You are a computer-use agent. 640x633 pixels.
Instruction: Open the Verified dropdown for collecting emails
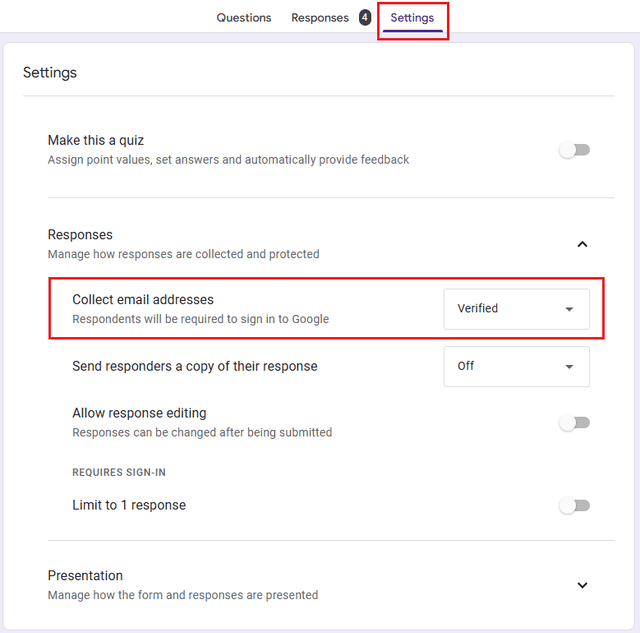coord(516,309)
